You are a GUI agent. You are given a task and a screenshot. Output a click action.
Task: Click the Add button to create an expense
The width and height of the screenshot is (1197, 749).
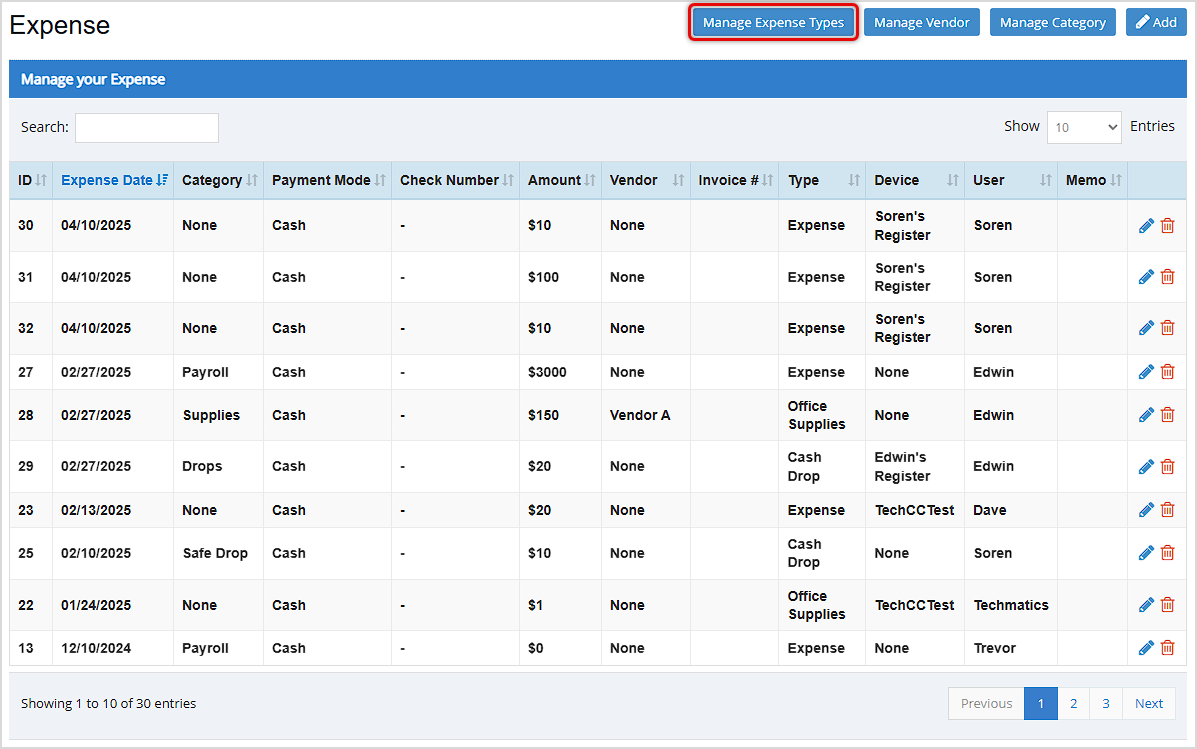pyautogui.click(x=1156, y=21)
